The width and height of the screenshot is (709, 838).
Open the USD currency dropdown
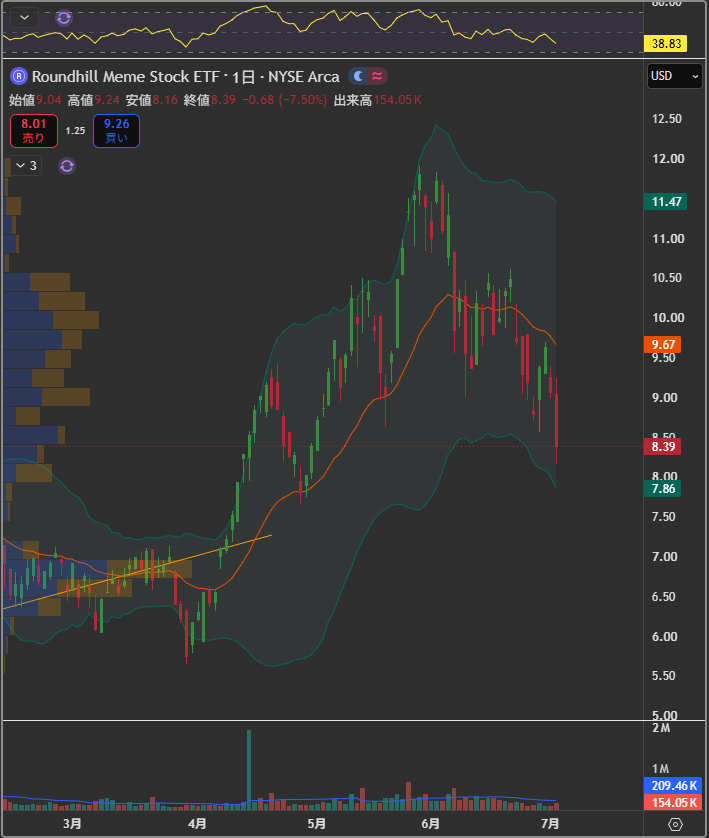[674, 76]
